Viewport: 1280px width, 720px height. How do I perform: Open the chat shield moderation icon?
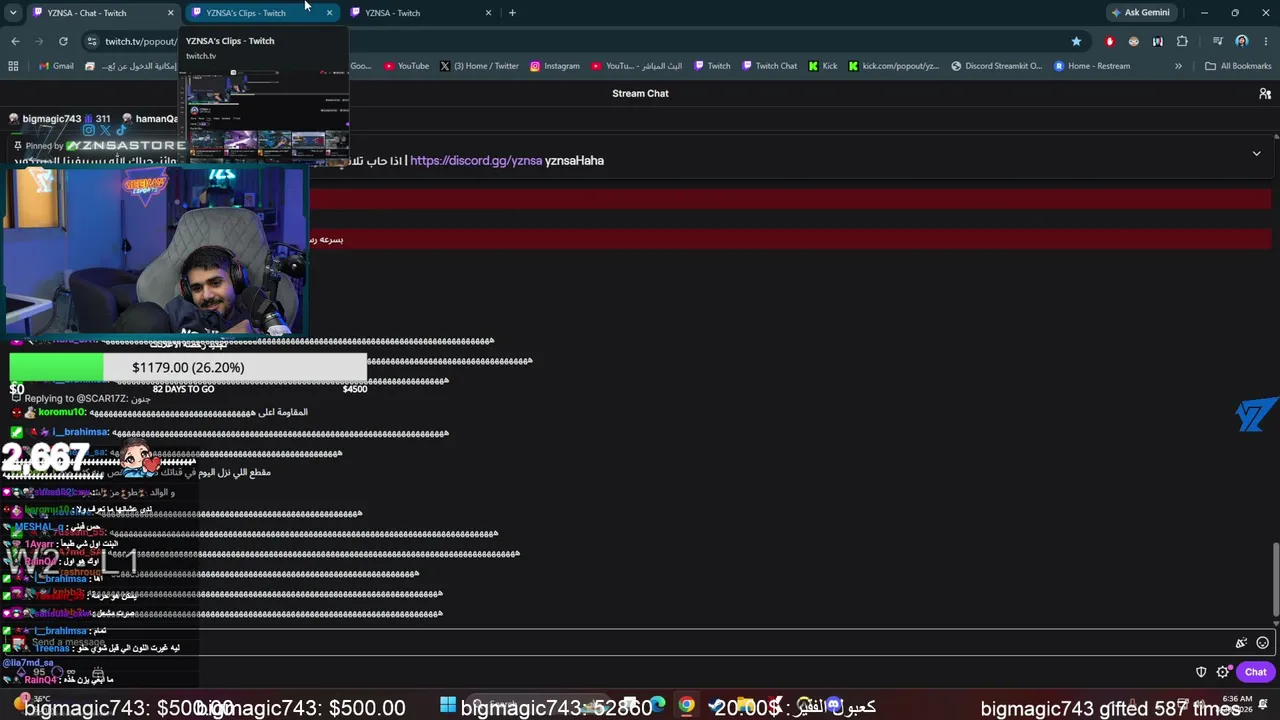[x=1201, y=672]
